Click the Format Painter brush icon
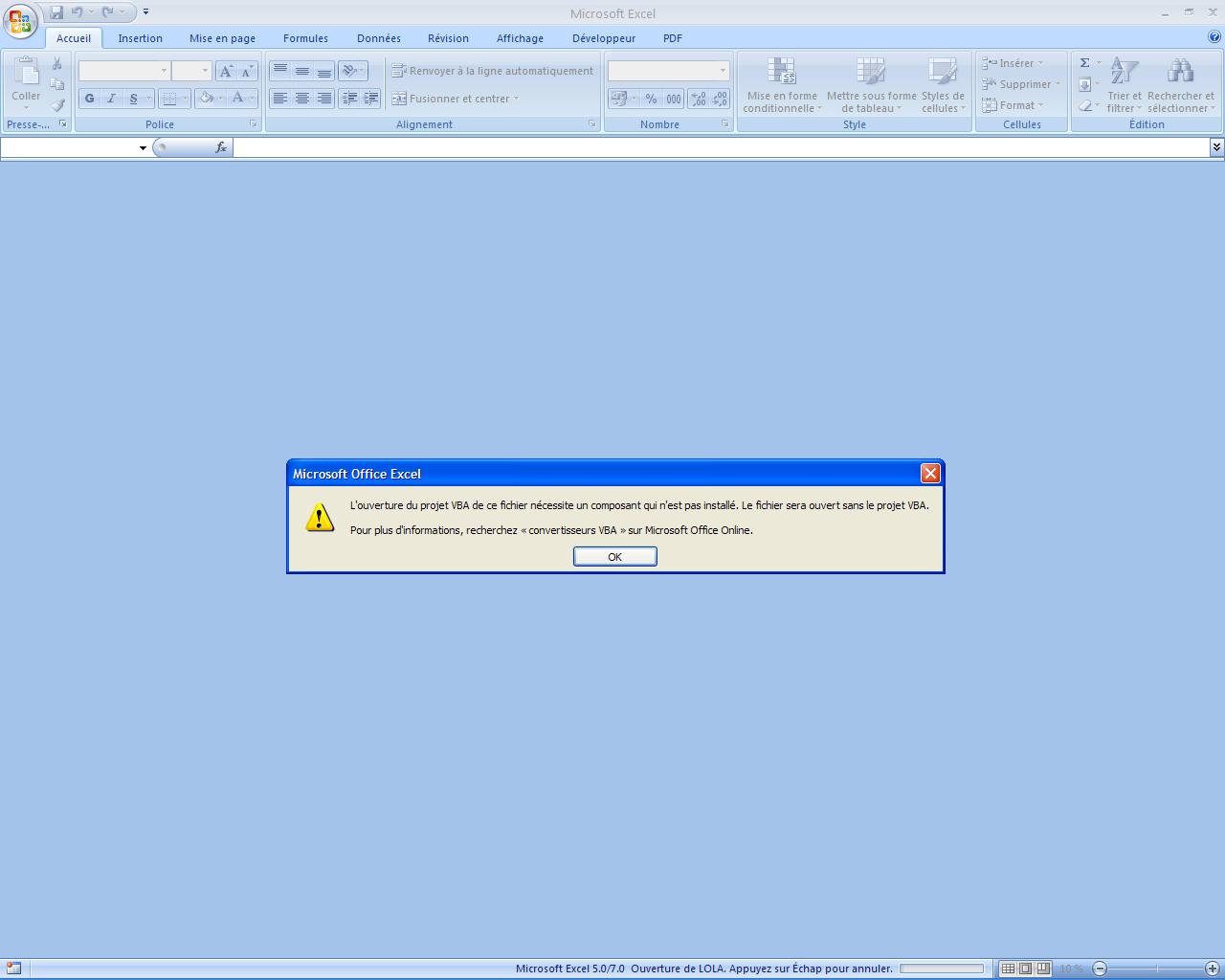This screenshot has height=980, width=1225. tap(57, 105)
